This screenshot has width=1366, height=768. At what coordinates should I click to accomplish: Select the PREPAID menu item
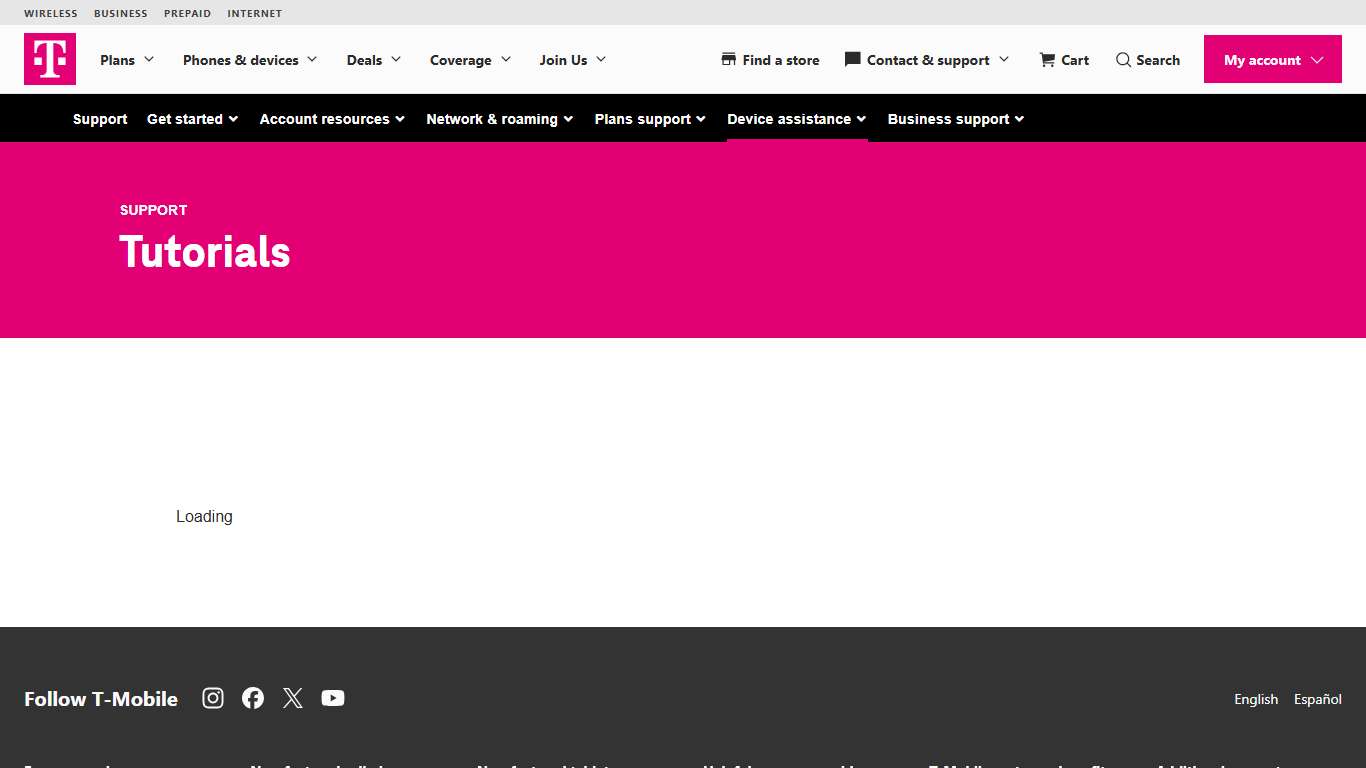pos(187,13)
